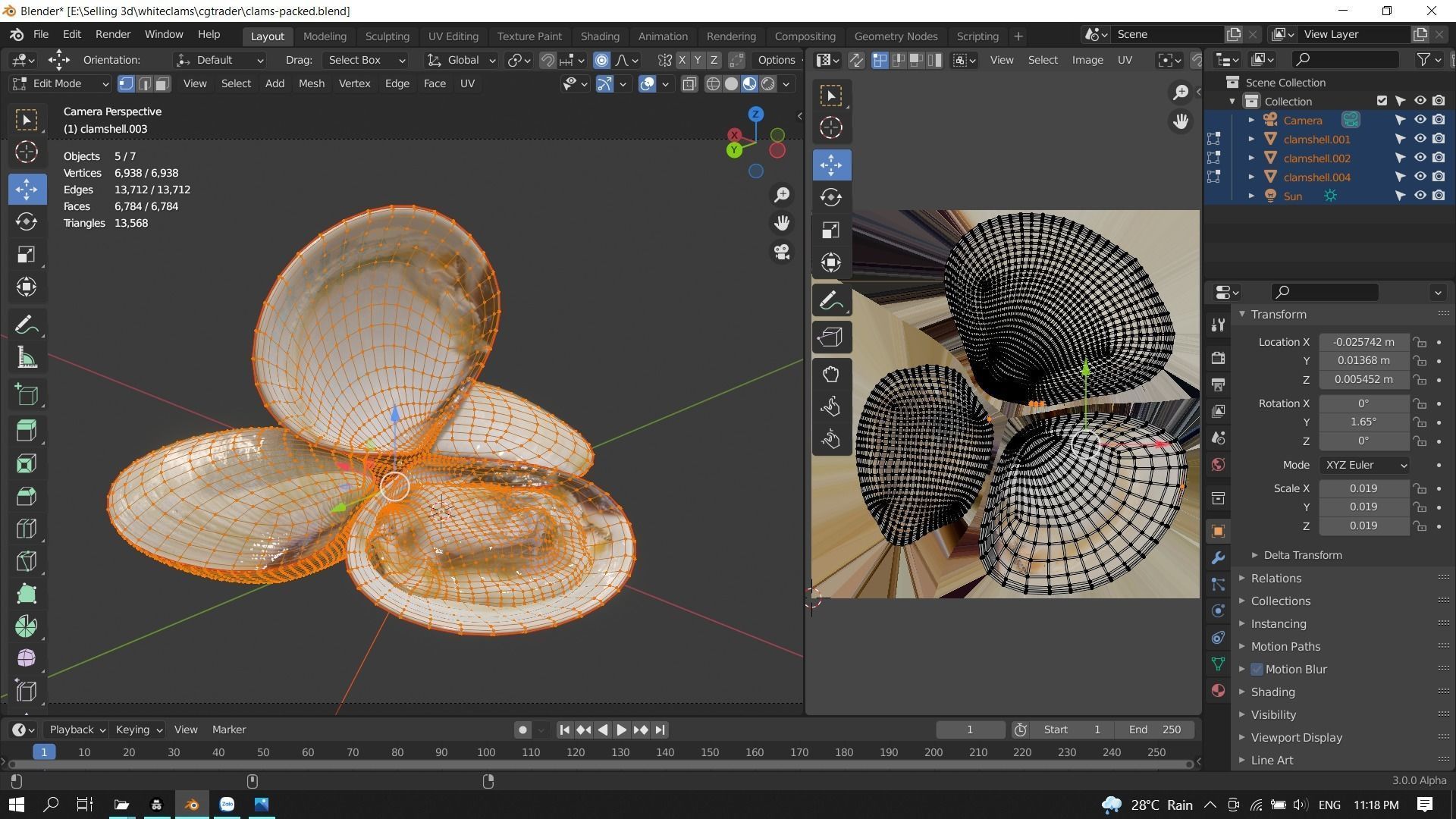
Task: Select the Extrude Region tool
Action: click(x=27, y=431)
